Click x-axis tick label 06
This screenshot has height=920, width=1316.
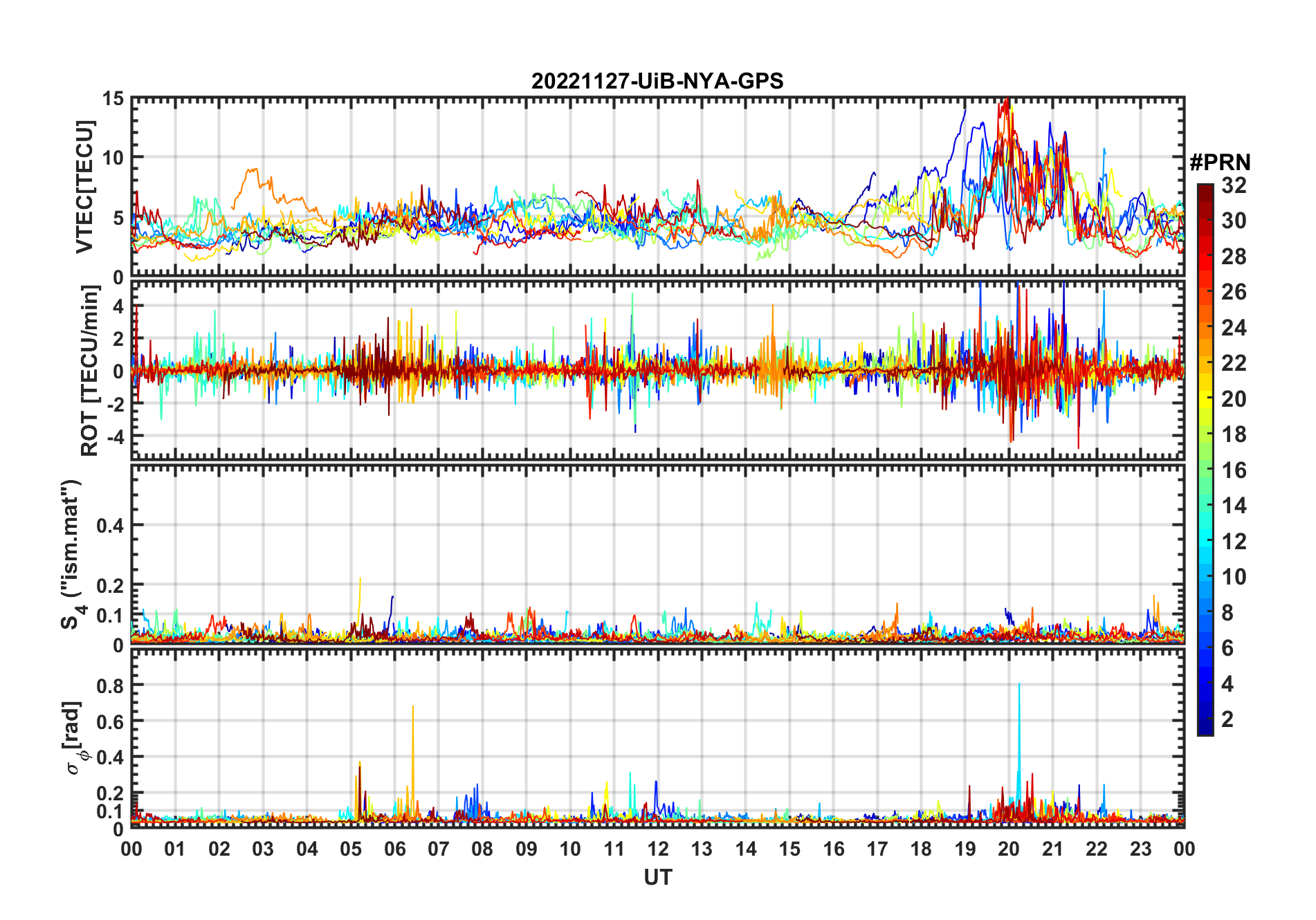coord(395,849)
